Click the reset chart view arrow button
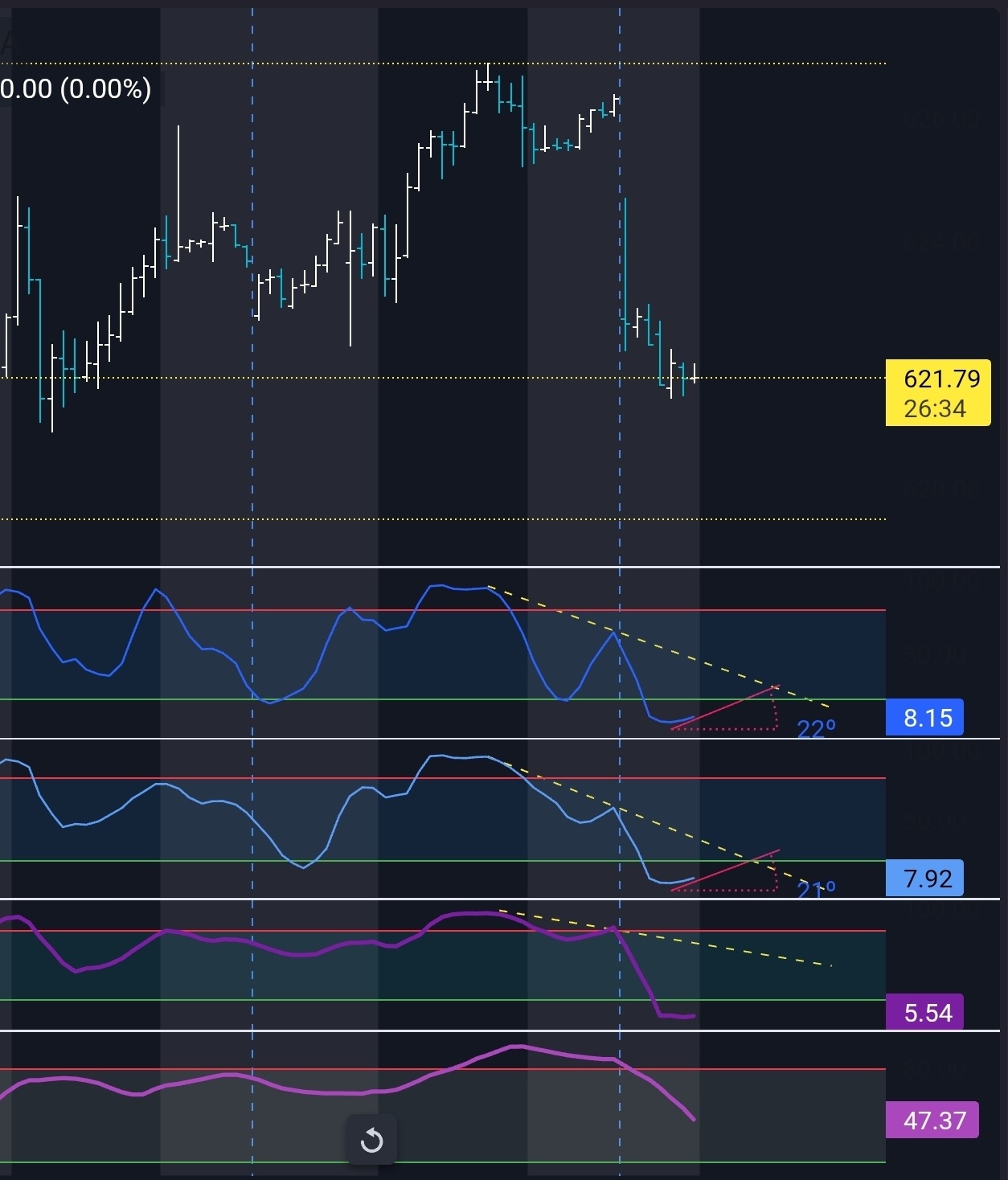The height and width of the screenshot is (1180, 1008). pos(372,1140)
